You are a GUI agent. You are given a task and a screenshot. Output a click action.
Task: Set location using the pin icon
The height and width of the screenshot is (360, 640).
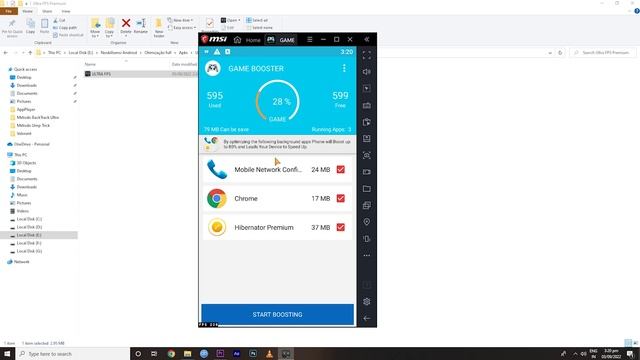tap(367, 222)
